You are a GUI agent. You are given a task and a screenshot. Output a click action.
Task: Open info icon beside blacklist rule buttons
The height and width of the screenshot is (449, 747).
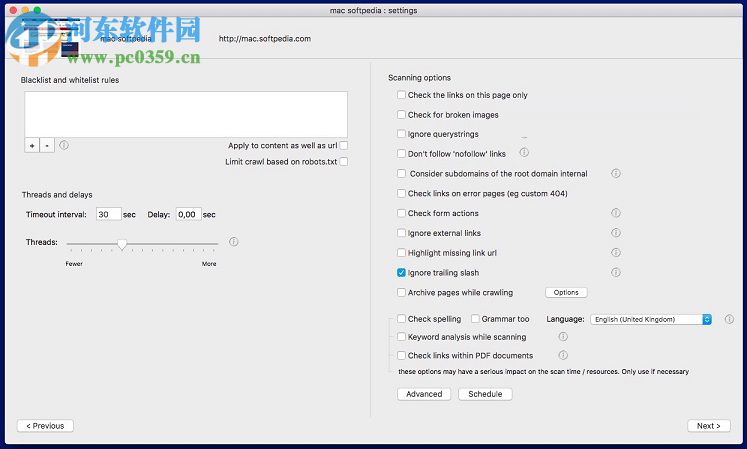click(64, 145)
